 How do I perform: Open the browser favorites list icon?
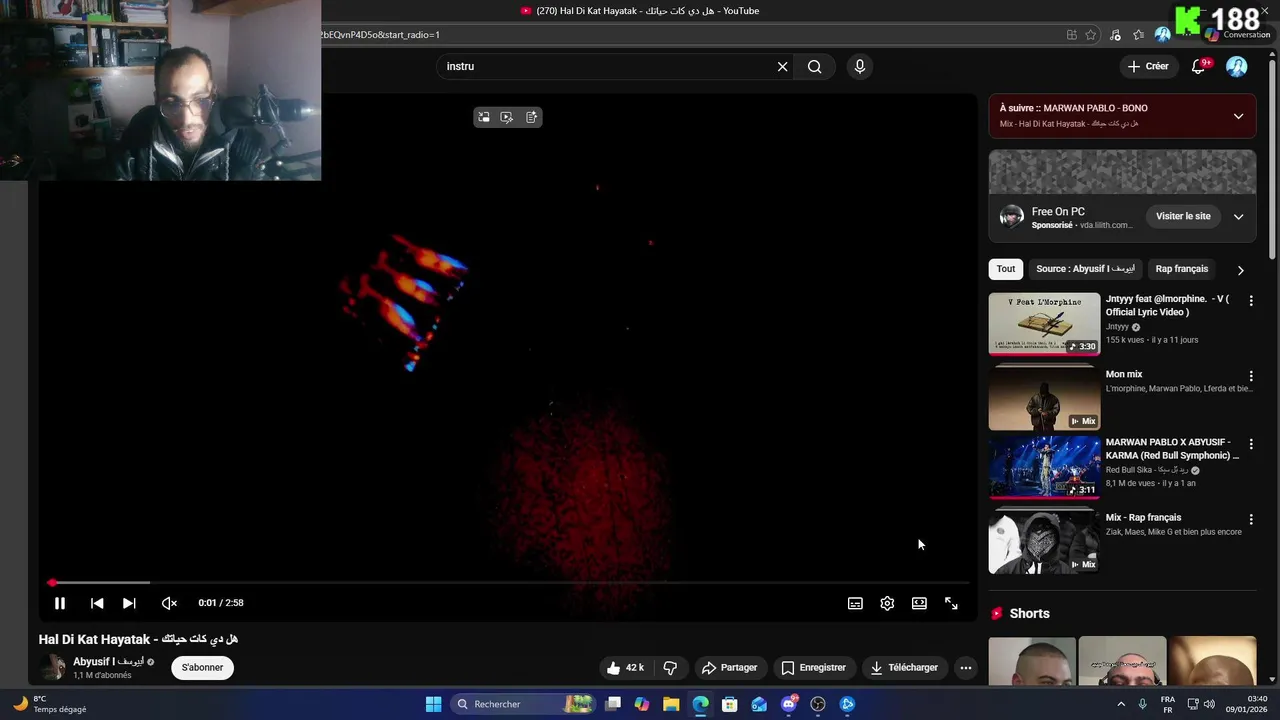1138,35
